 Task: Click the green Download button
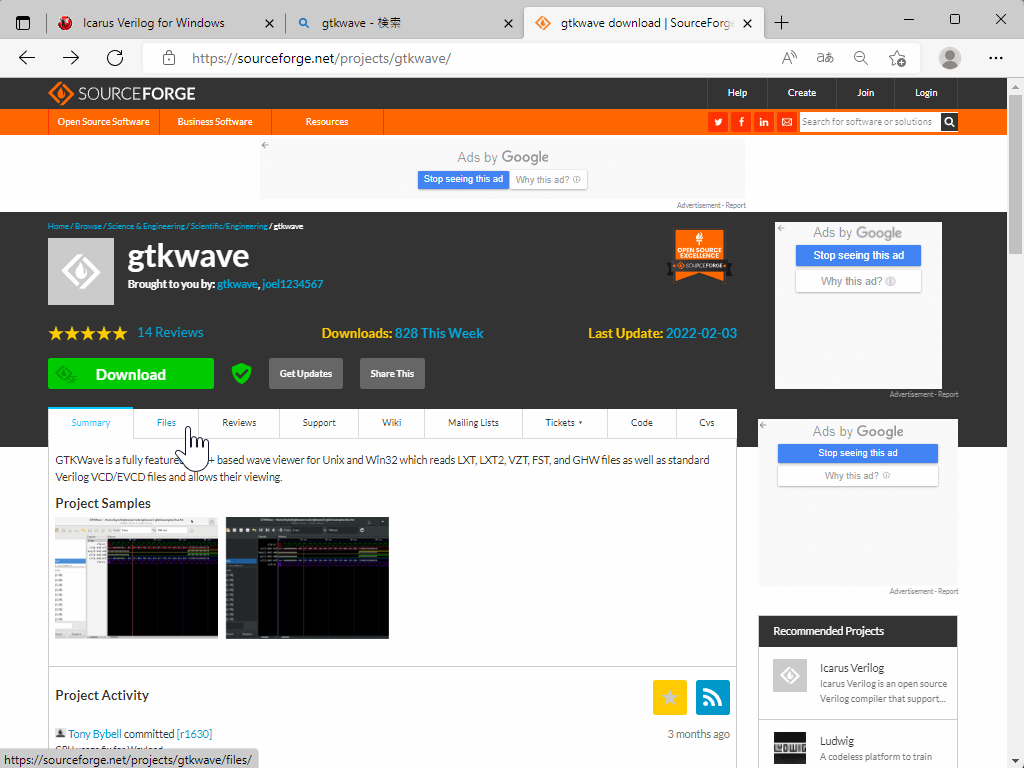131,374
